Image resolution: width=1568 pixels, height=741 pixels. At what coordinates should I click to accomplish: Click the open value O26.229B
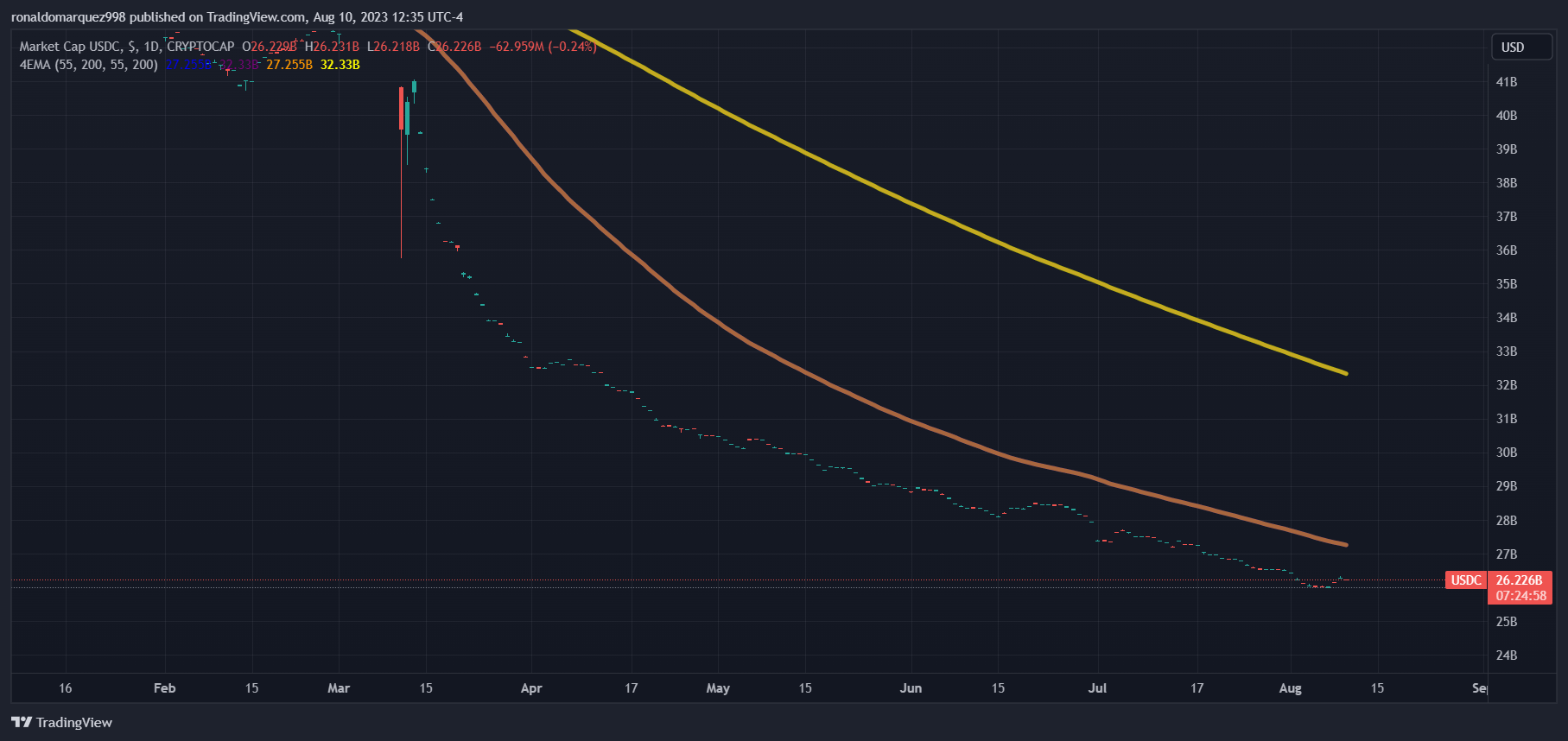270,47
